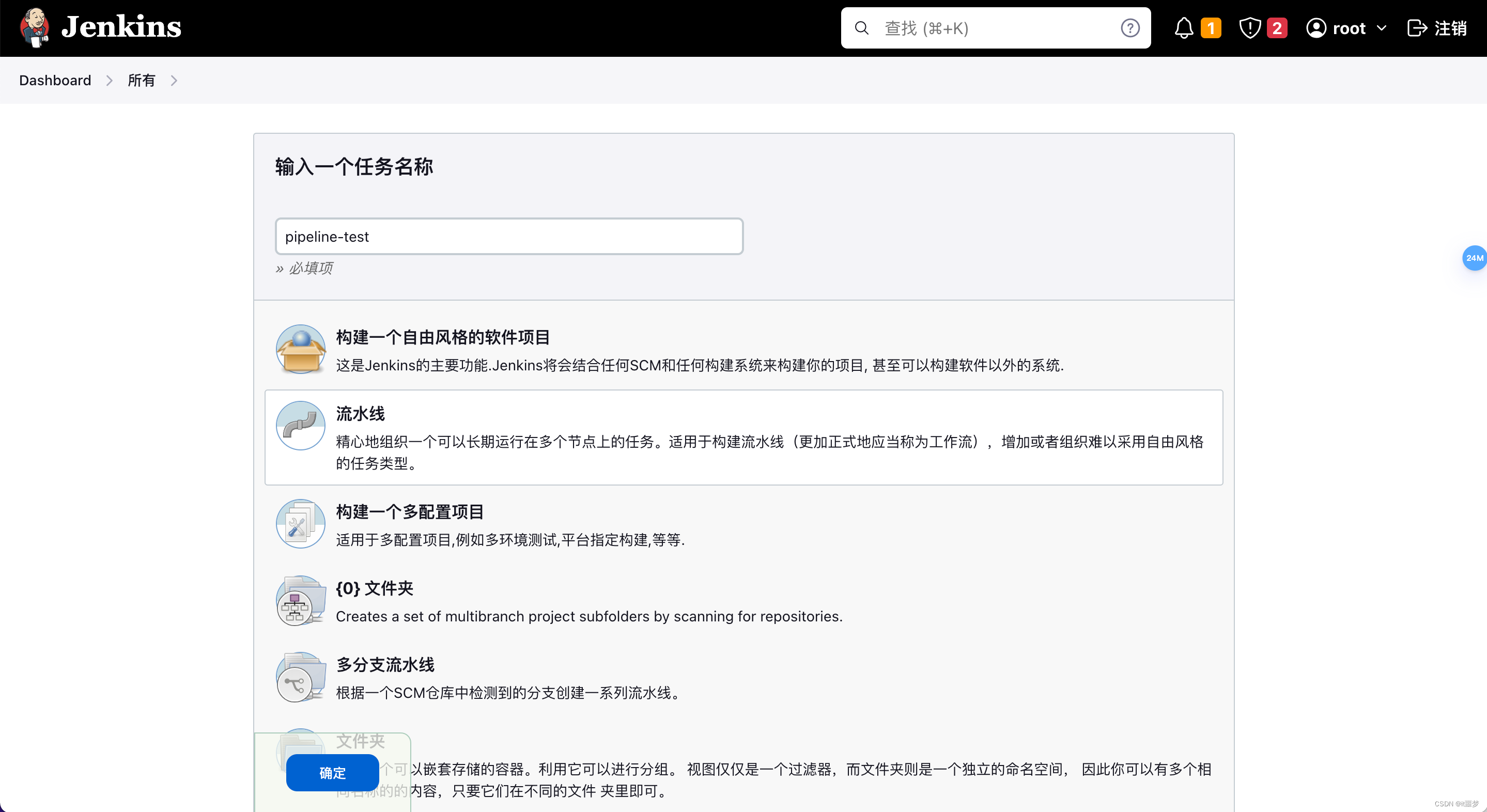Expand chevron after 所有 breadcrumb
Image resolution: width=1487 pixels, height=812 pixels.
[174, 80]
